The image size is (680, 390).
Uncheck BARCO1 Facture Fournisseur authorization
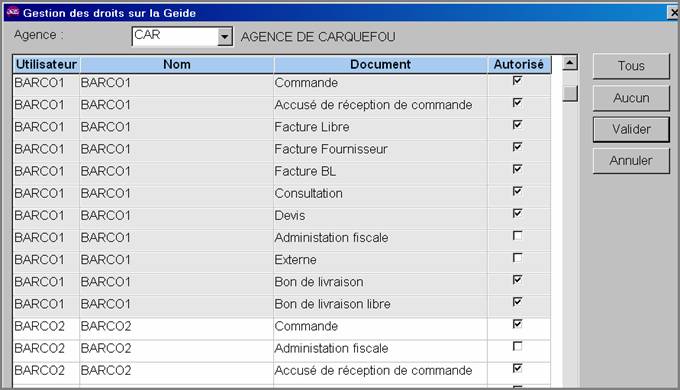pyautogui.click(x=517, y=147)
